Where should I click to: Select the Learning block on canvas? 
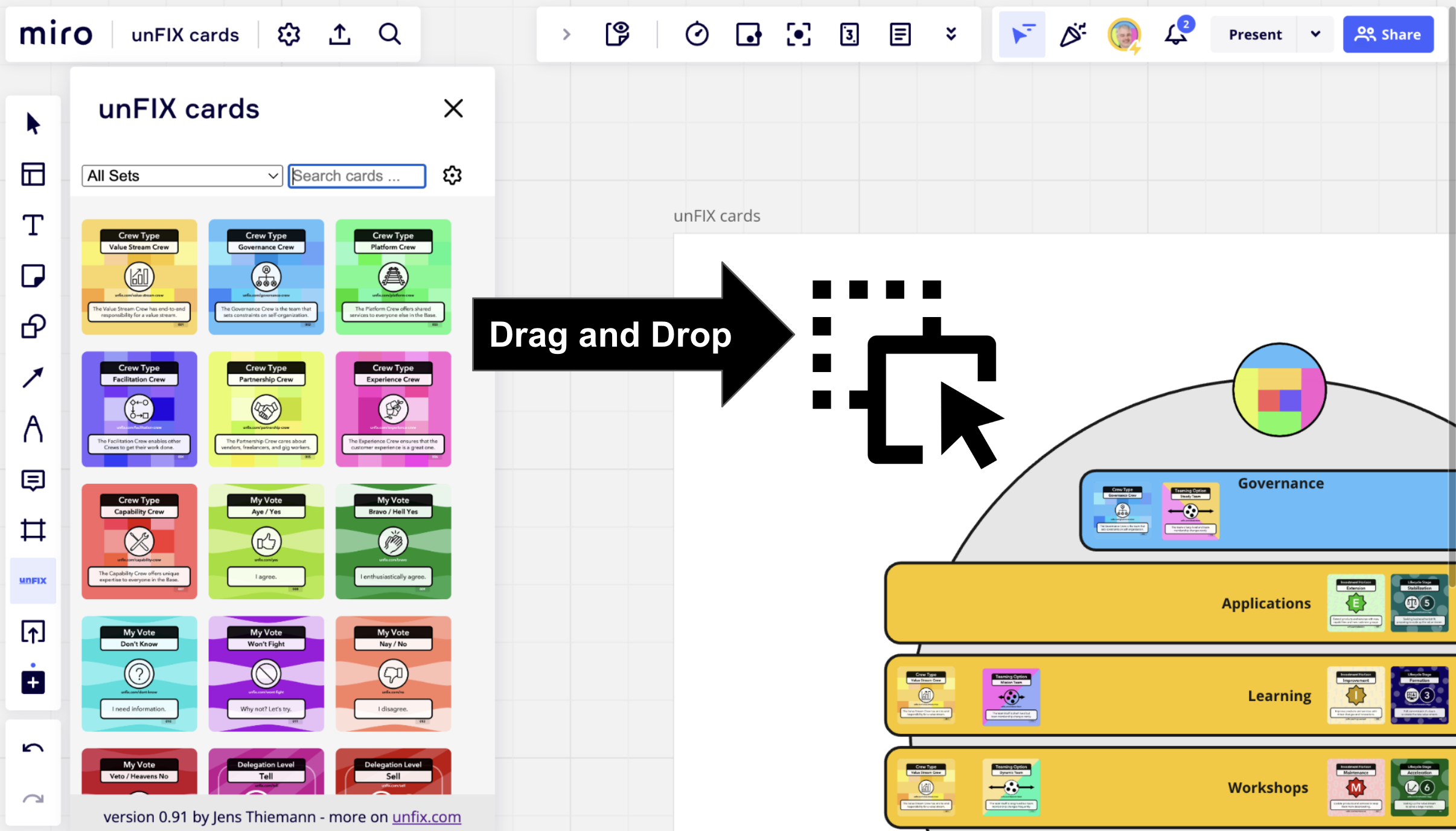coord(1171,696)
